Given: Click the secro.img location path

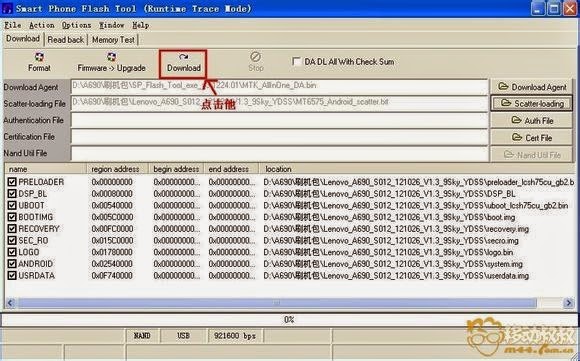Looking at the screenshot, I should click(391, 240).
